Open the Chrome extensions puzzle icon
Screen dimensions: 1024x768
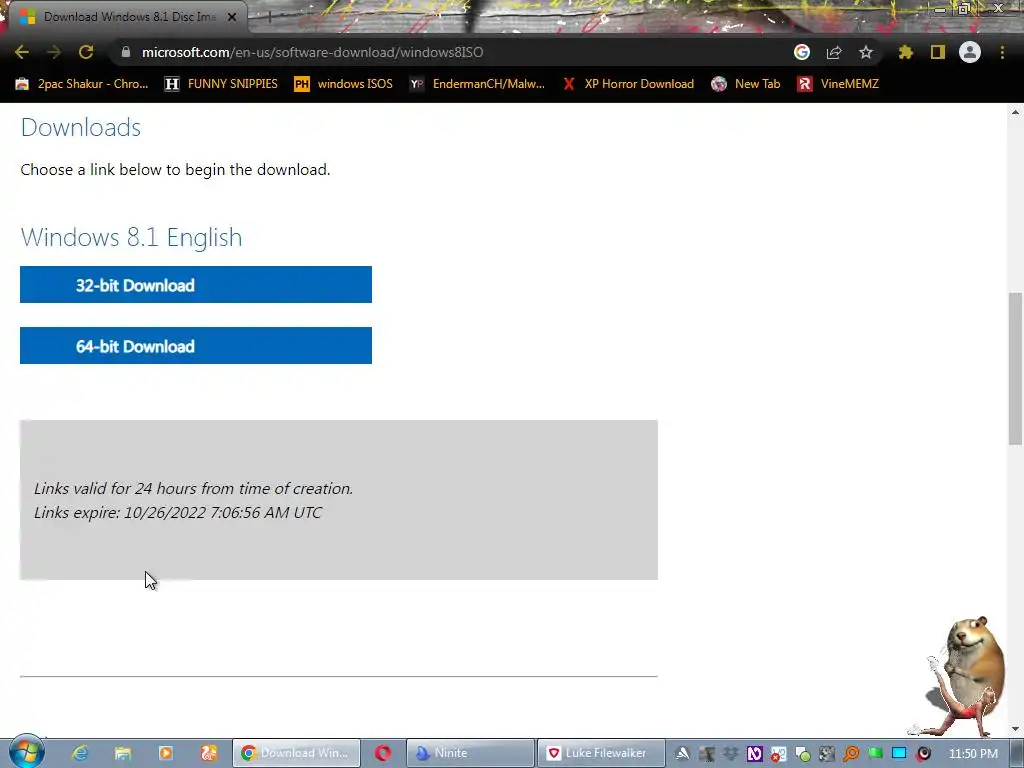(906, 52)
